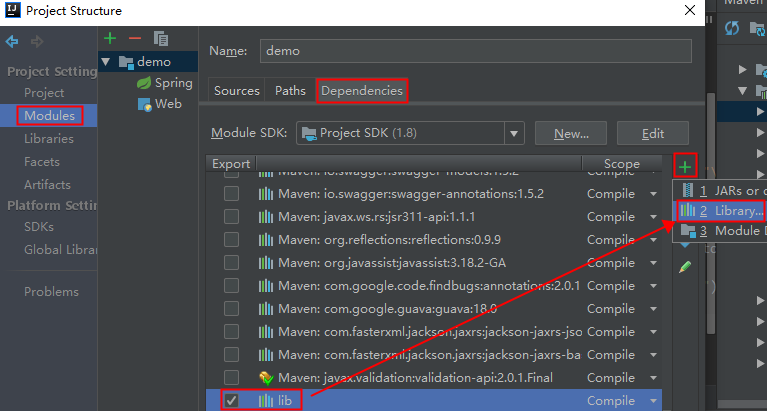The width and height of the screenshot is (767, 411).
Task: Open Modules in Project Settings
Action: [x=49, y=115]
